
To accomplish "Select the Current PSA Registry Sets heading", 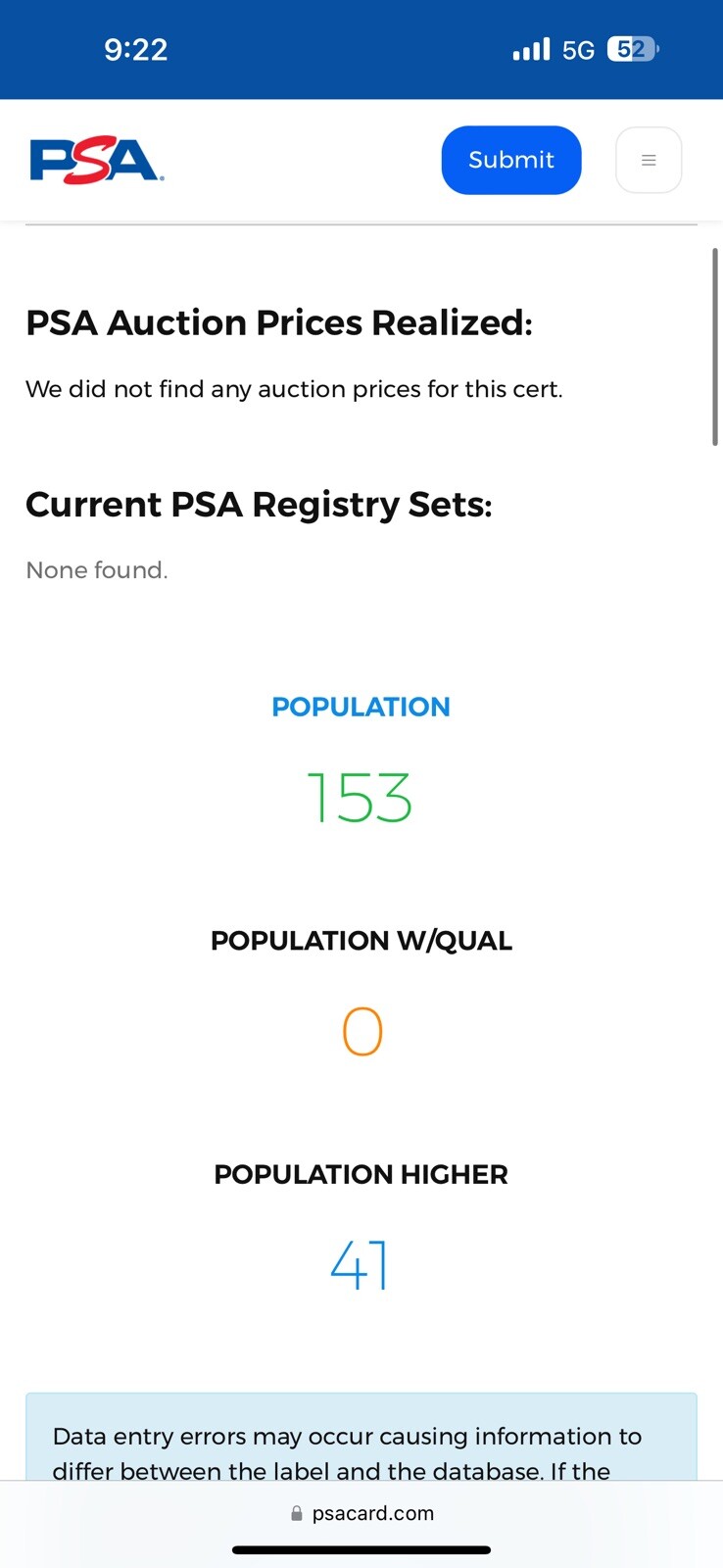I will pyautogui.click(x=259, y=505).
